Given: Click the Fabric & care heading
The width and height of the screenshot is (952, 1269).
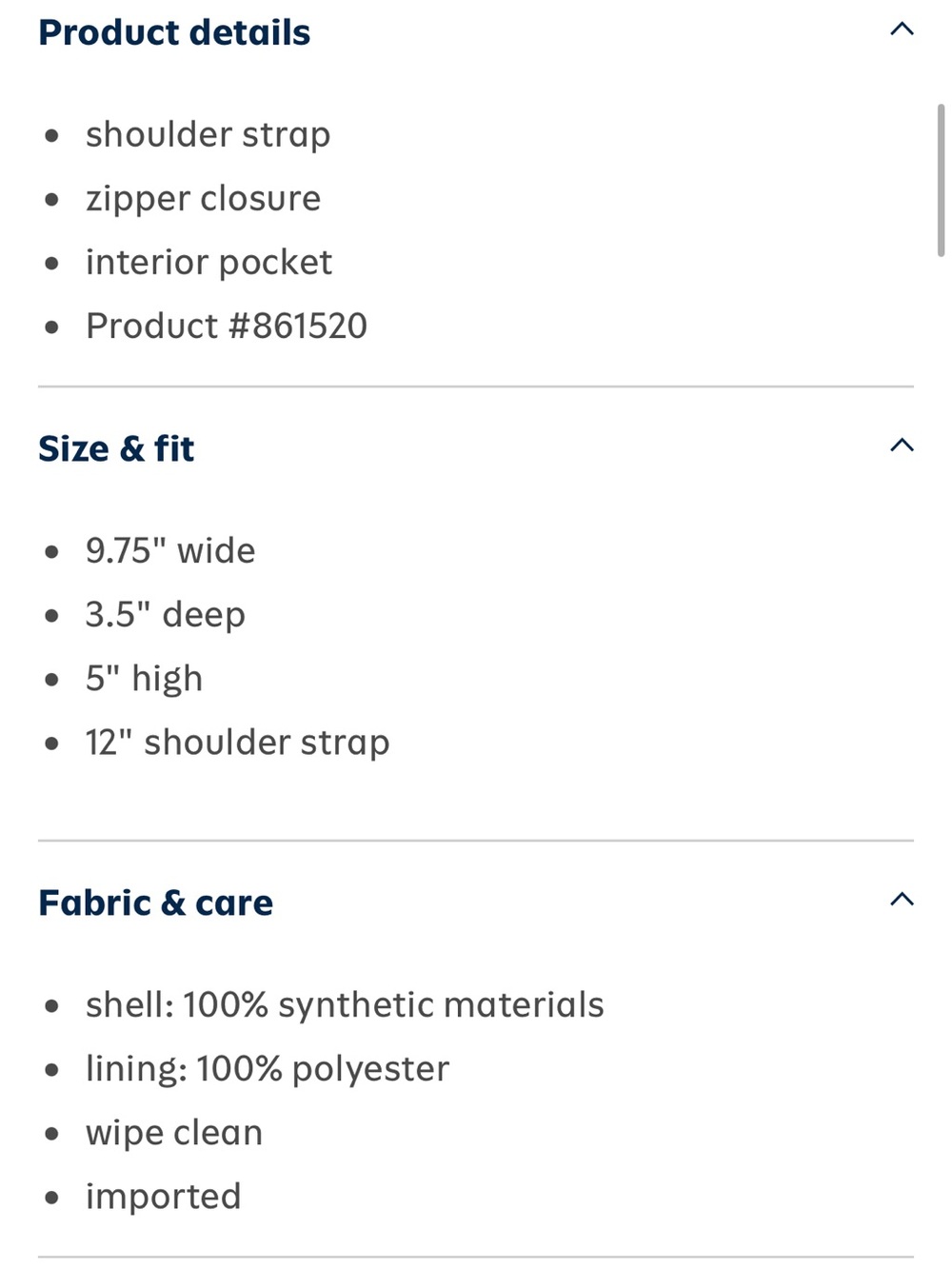Looking at the screenshot, I should (x=156, y=902).
